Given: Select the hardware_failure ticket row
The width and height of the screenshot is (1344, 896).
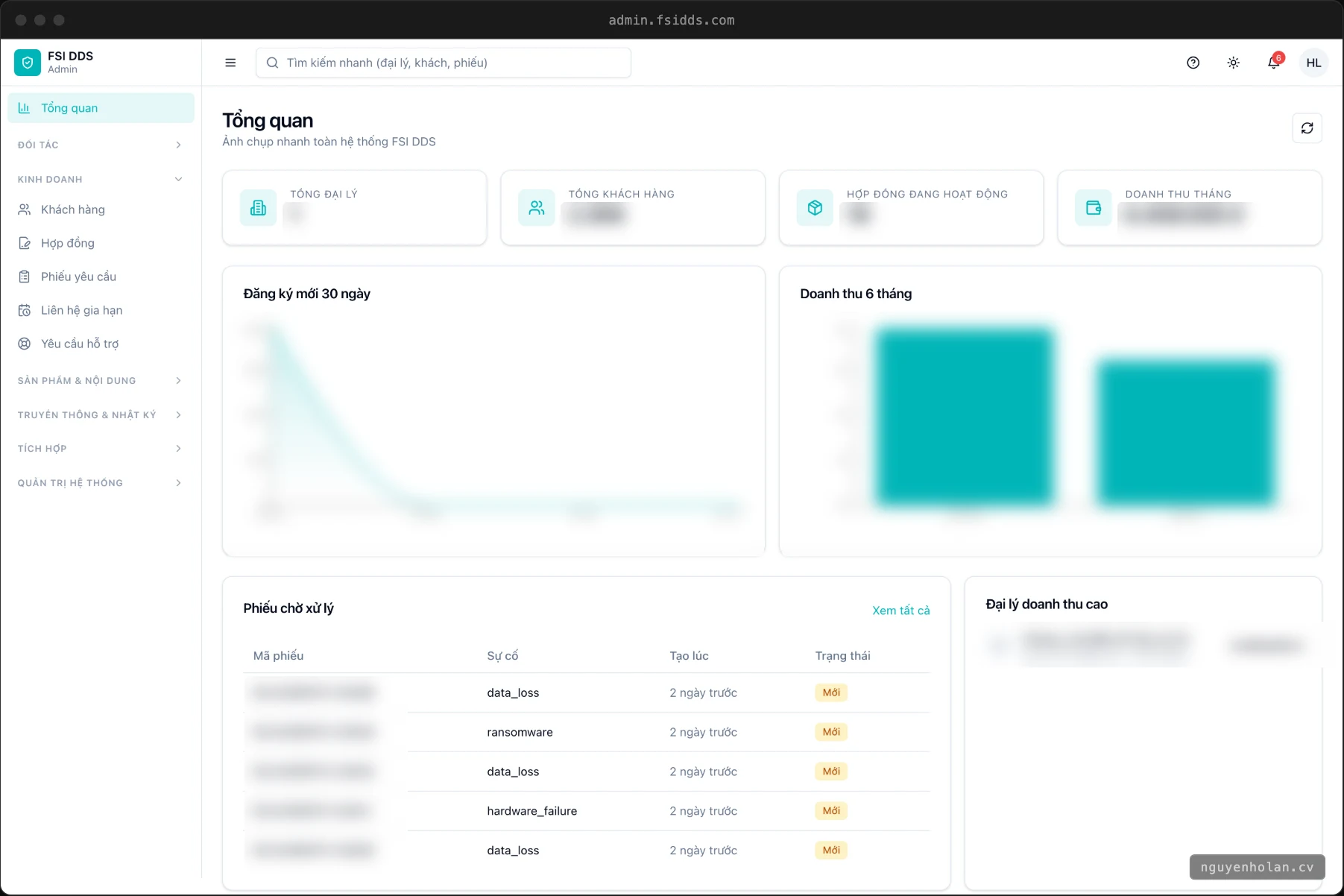Looking at the screenshot, I should coord(587,811).
